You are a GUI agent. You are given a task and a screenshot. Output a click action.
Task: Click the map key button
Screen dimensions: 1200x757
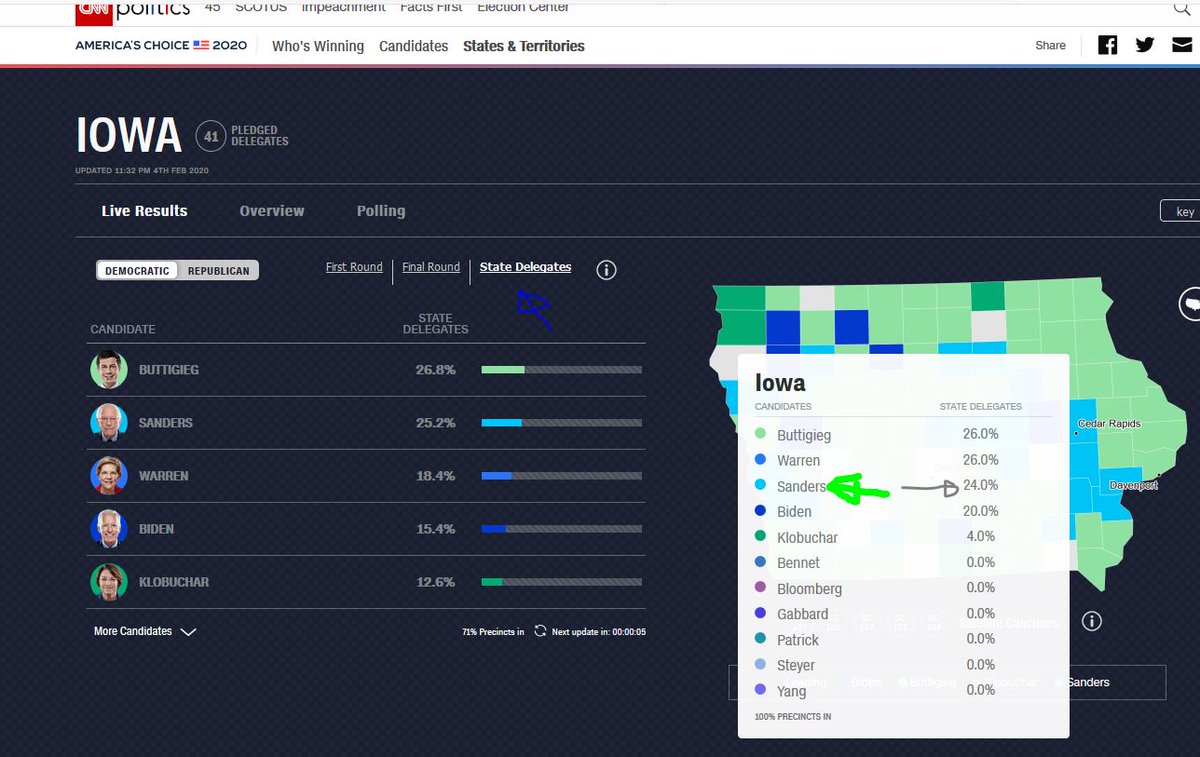[1181, 211]
